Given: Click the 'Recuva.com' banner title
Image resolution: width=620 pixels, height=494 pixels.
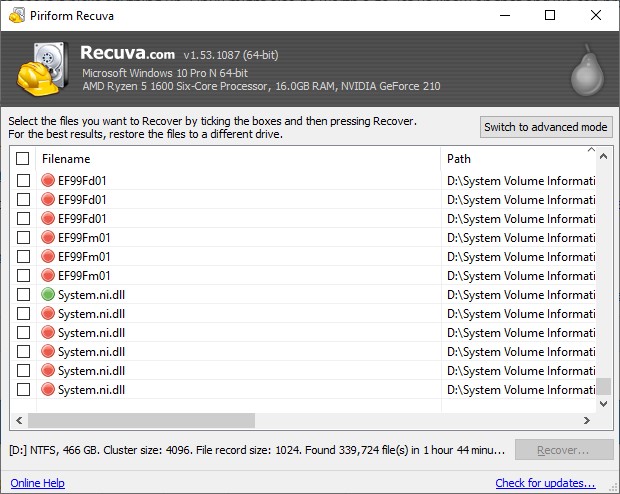Looking at the screenshot, I should (x=127, y=53).
